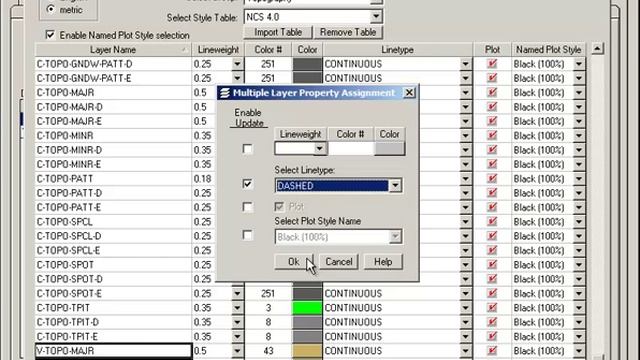The height and width of the screenshot is (360, 640).
Task: Open plot style dropdown for C-TOPO-SPOT-D
Action: click(x=579, y=279)
